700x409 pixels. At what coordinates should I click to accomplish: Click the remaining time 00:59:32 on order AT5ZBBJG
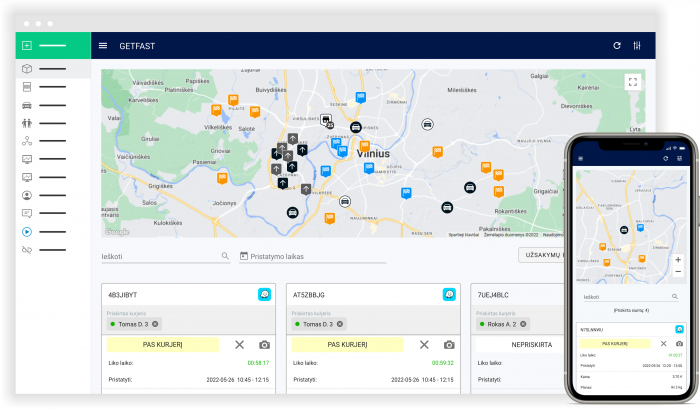pyautogui.click(x=443, y=363)
